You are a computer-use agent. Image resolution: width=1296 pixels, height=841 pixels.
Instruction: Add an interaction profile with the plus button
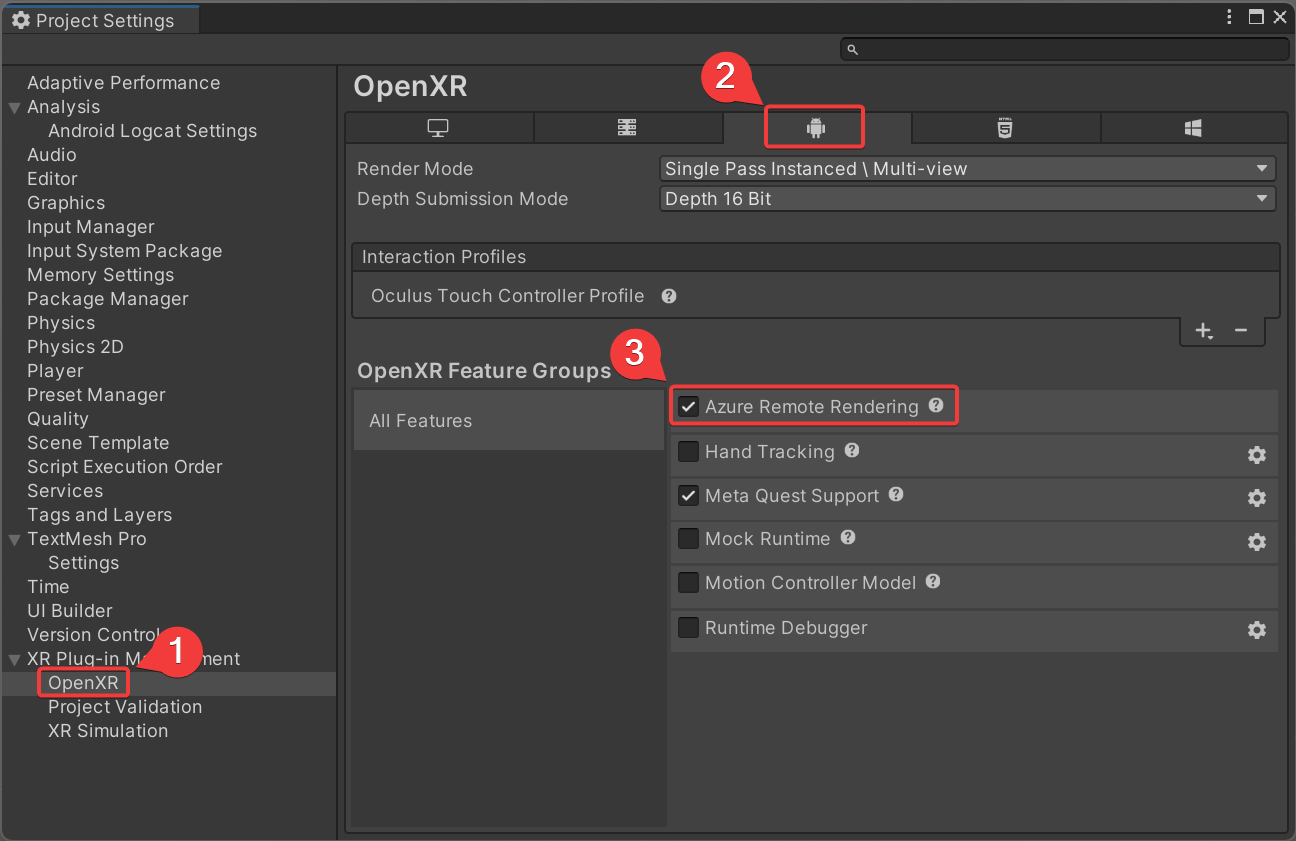1203,329
